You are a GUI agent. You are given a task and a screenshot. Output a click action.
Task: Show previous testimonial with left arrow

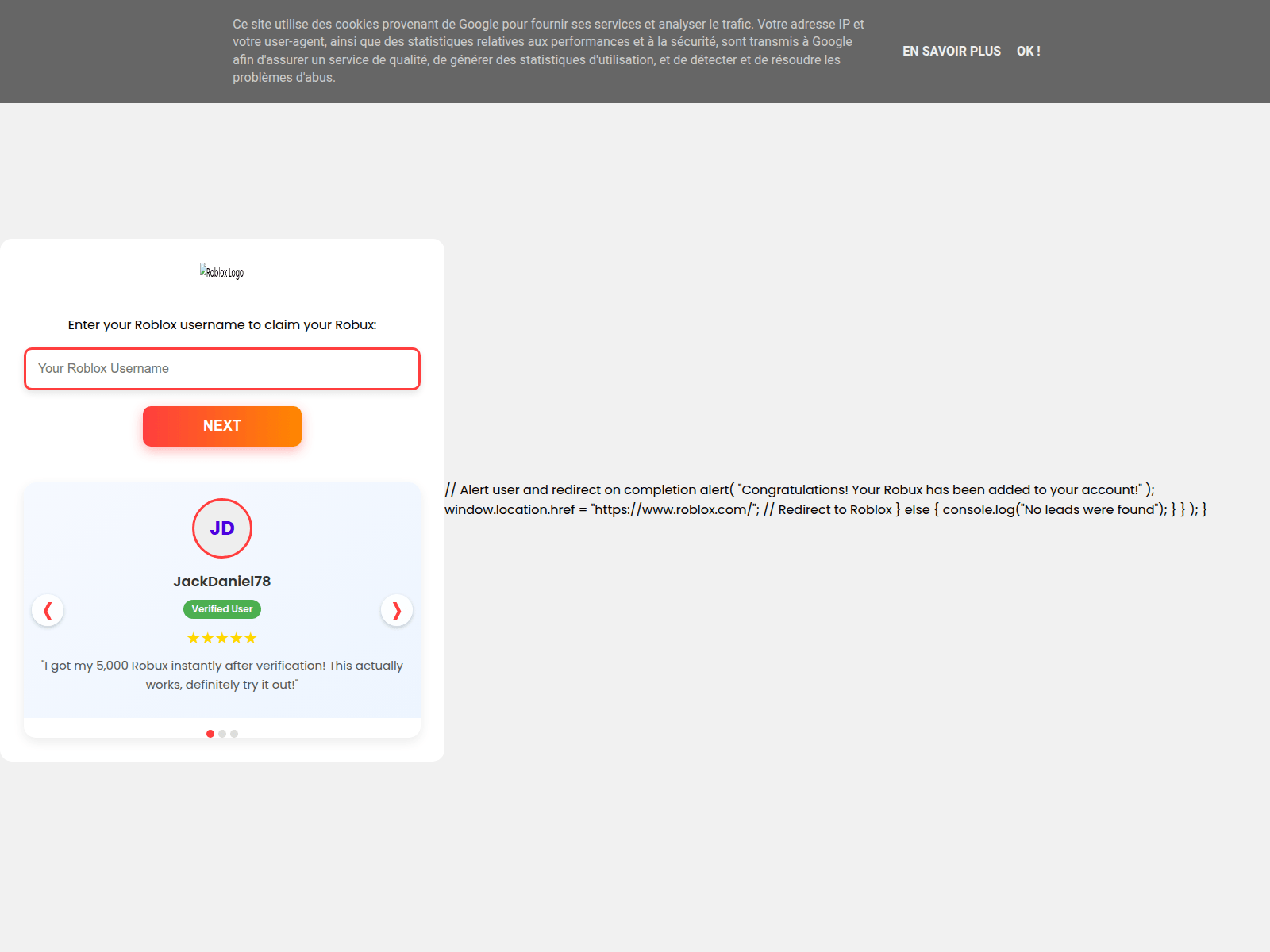(x=48, y=610)
